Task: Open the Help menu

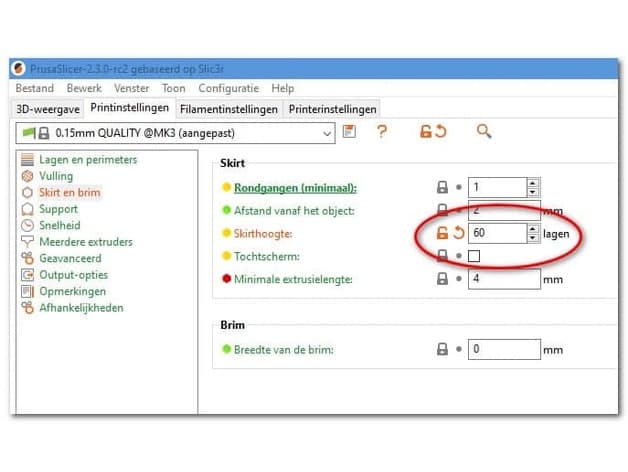Action: pos(283,88)
